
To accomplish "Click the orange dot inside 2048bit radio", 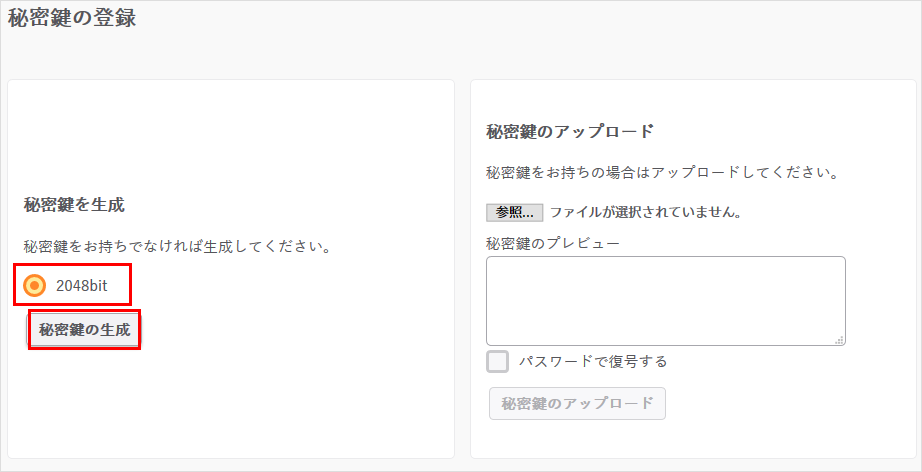I will pyautogui.click(x=35, y=286).
